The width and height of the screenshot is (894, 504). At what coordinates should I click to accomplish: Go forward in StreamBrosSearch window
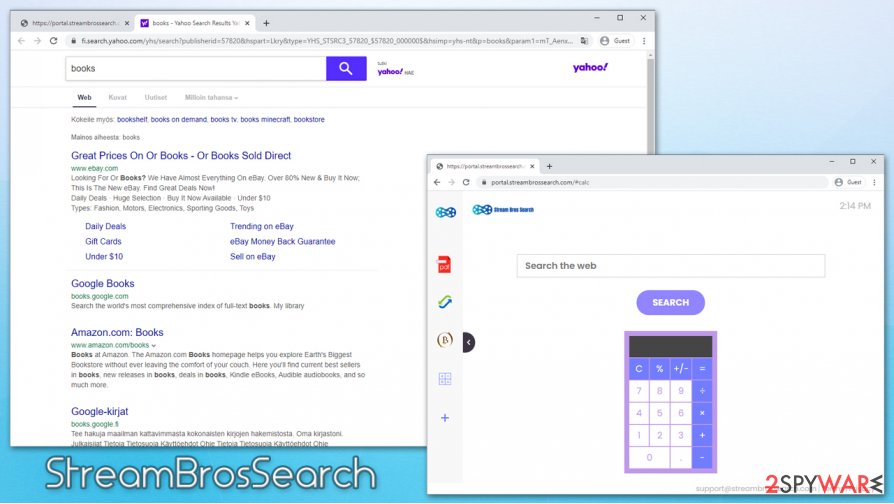[452, 182]
